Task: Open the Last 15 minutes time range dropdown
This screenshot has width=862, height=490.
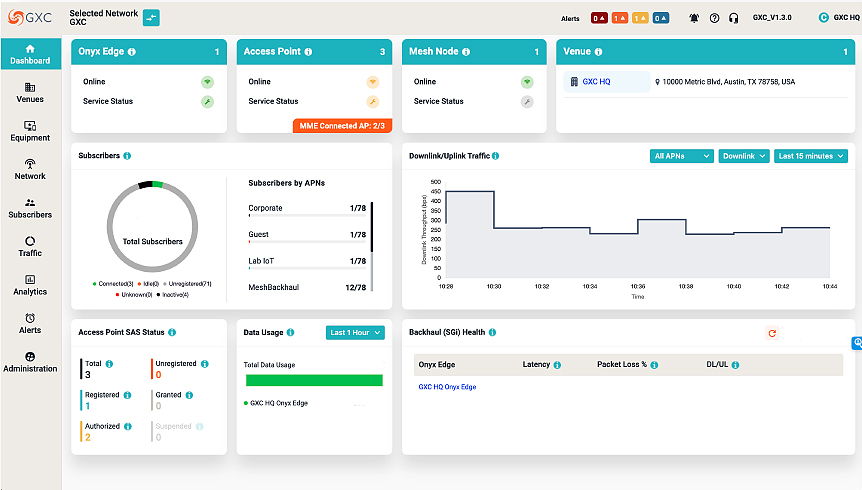Action: tap(811, 156)
